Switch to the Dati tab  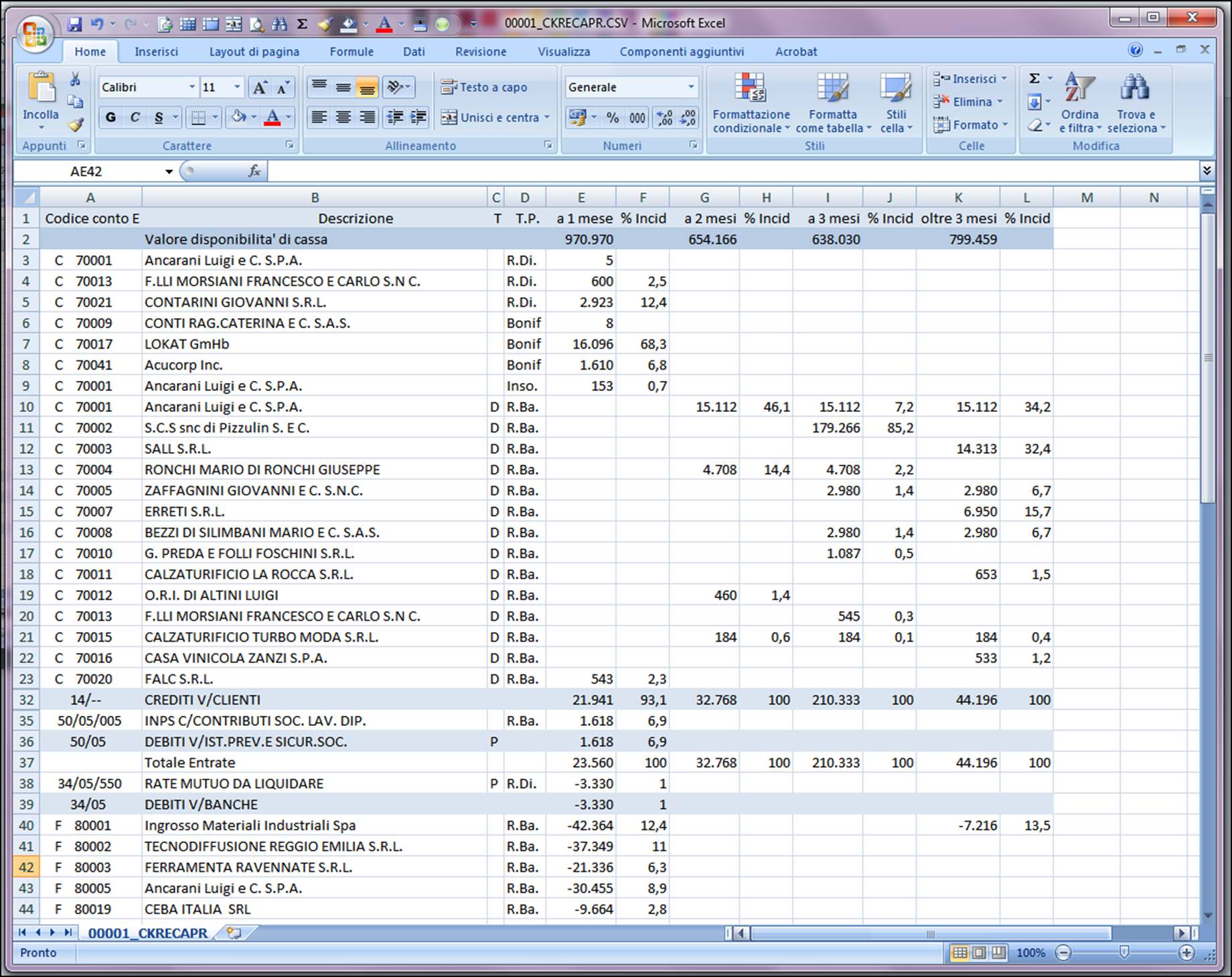point(414,52)
